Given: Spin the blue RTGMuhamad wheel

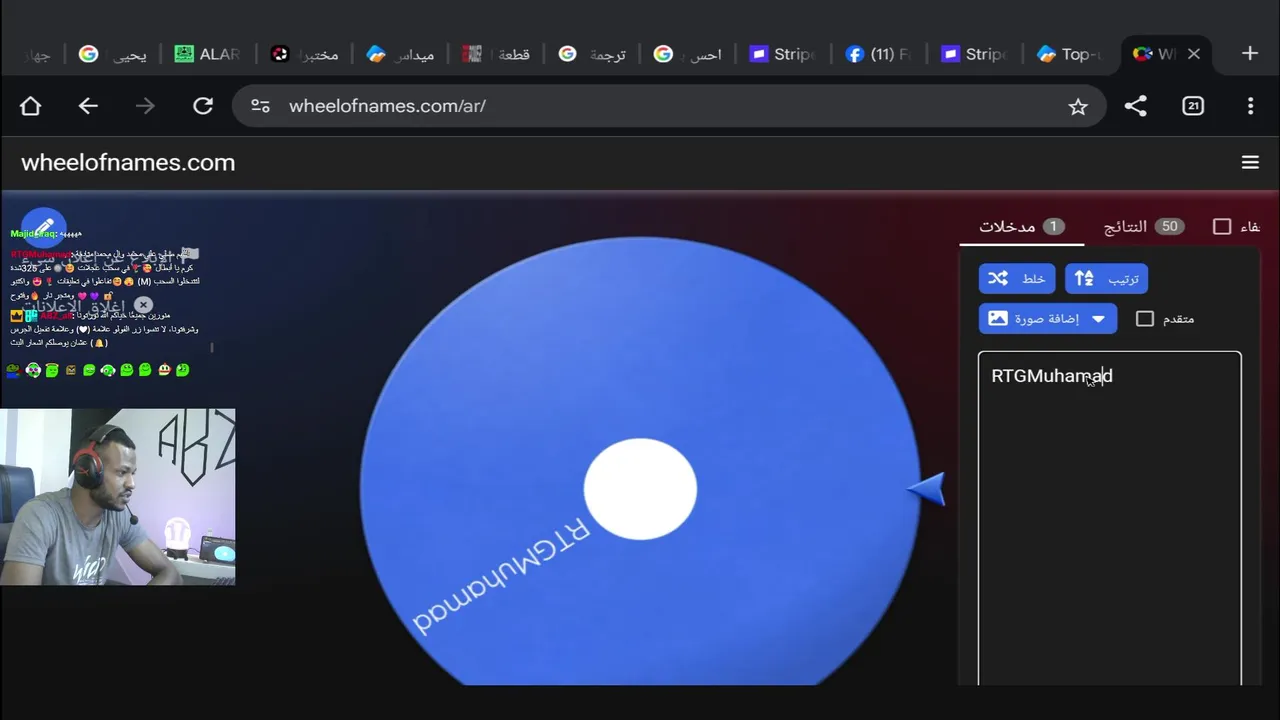Looking at the screenshot, I should [x=640, y=462].
